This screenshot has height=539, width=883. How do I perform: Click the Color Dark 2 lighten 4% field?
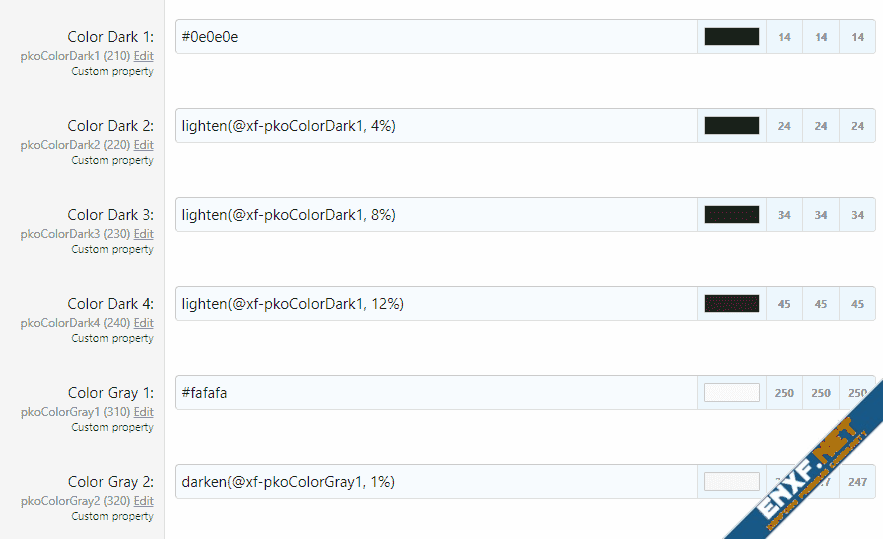[435, 126]
